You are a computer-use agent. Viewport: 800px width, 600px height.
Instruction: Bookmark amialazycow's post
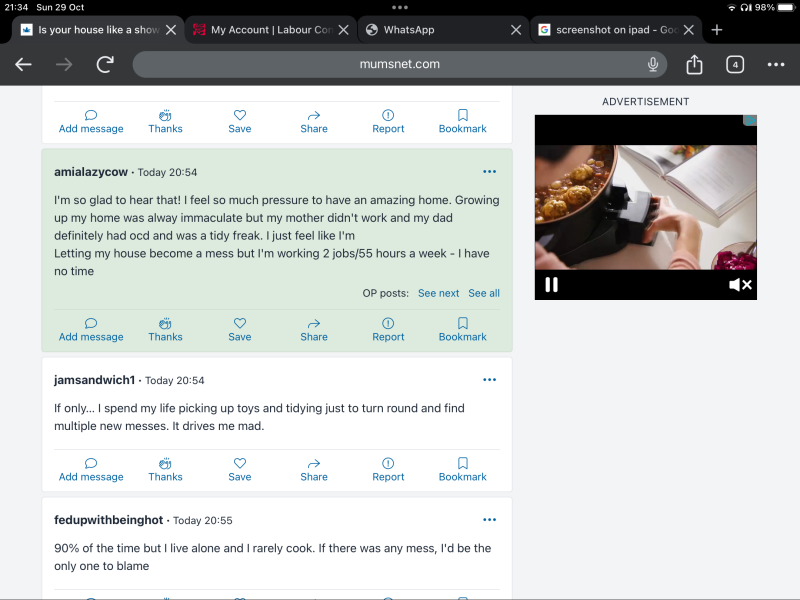pos(462,329)
